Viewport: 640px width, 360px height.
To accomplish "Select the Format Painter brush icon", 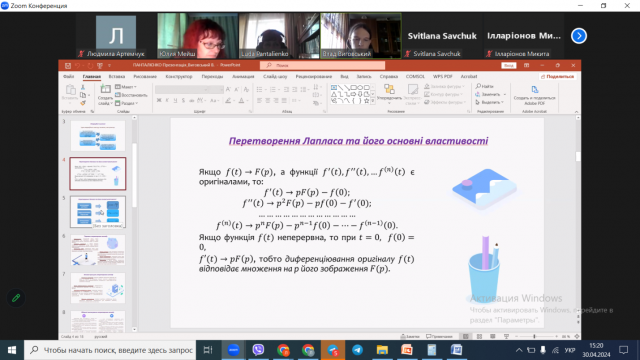I will [x=83, y=103].
